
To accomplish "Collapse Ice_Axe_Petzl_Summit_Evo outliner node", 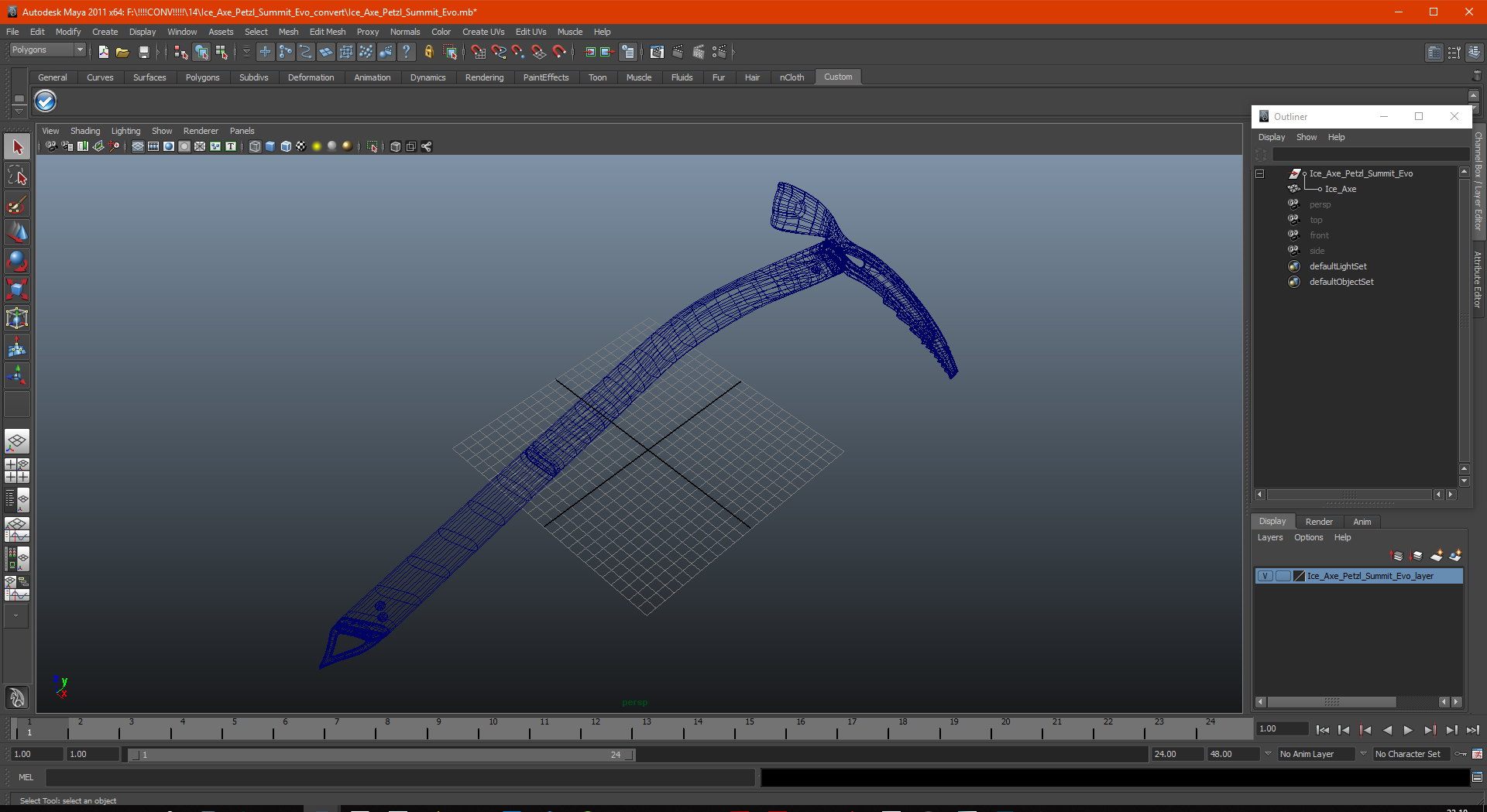I will click(1260, 173).
